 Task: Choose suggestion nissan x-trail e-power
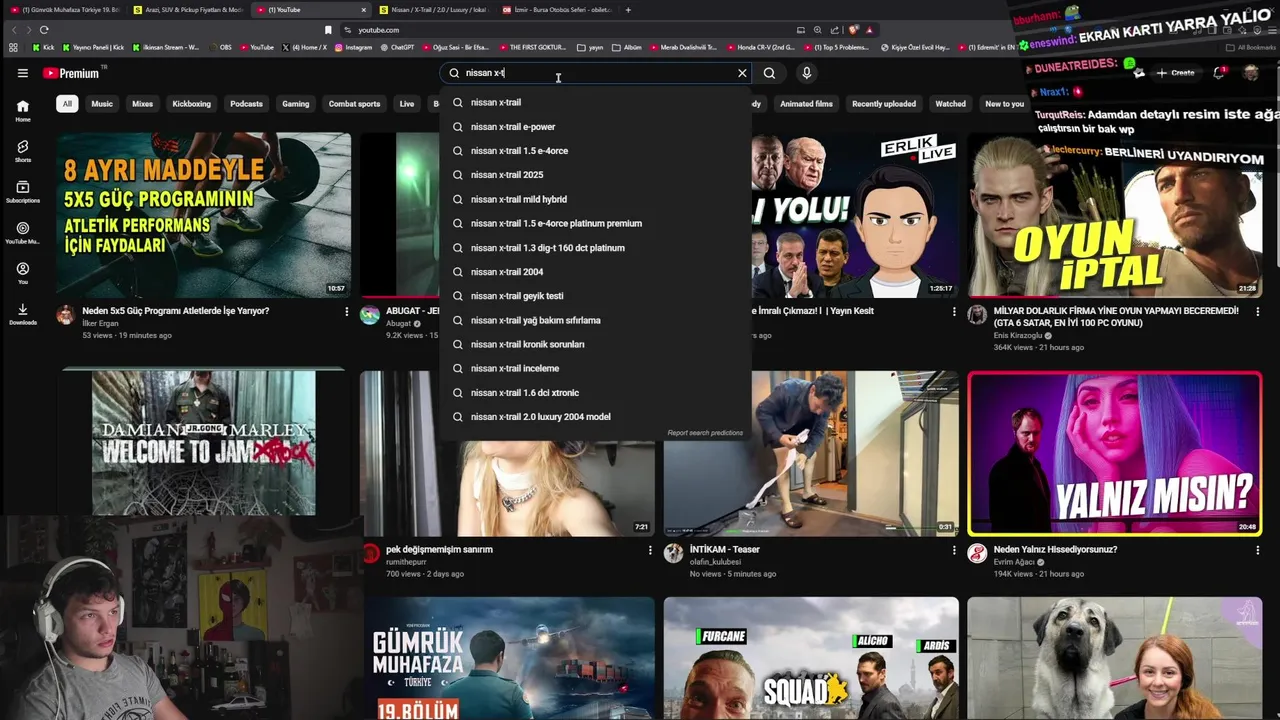pos(595,127)
